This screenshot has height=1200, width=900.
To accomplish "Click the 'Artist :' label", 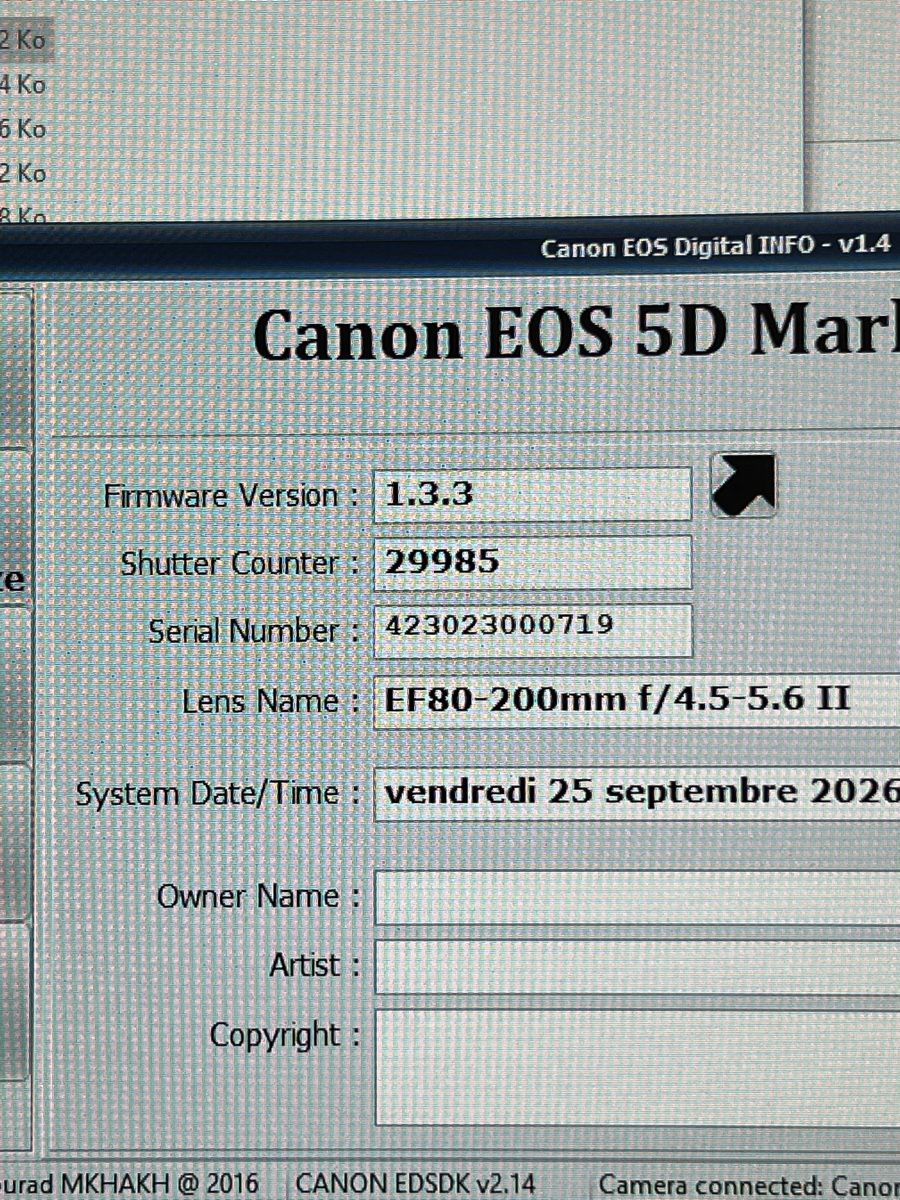I will coord(314,967).
